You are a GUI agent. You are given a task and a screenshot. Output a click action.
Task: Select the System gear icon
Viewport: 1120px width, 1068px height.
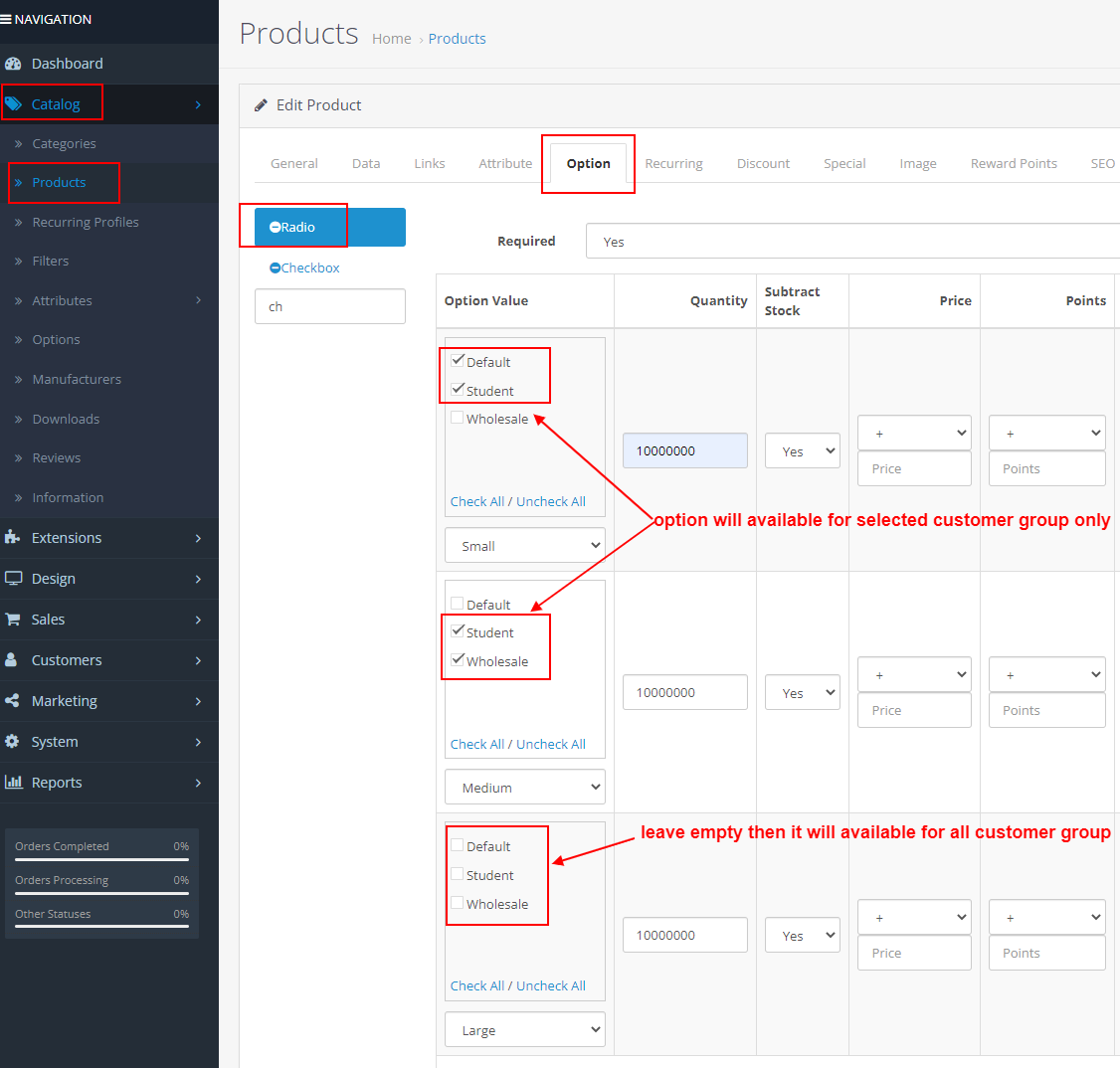pos(15,741)
